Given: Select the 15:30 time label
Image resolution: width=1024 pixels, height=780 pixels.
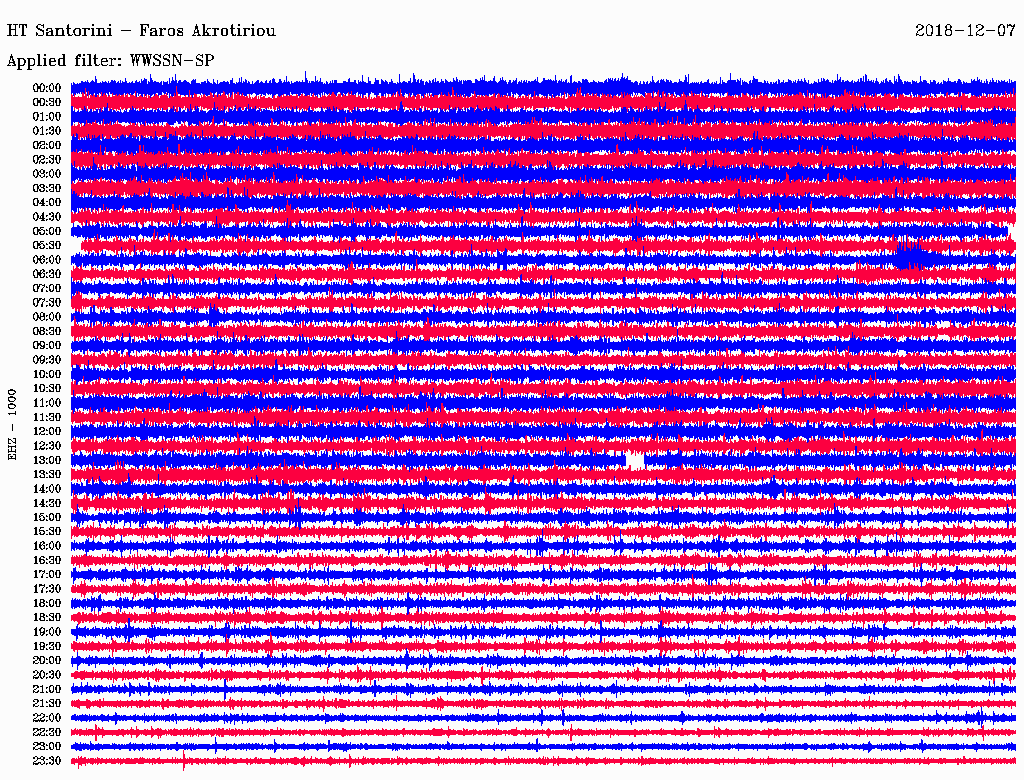Looking at the screenshot, I should click(47, 532).
